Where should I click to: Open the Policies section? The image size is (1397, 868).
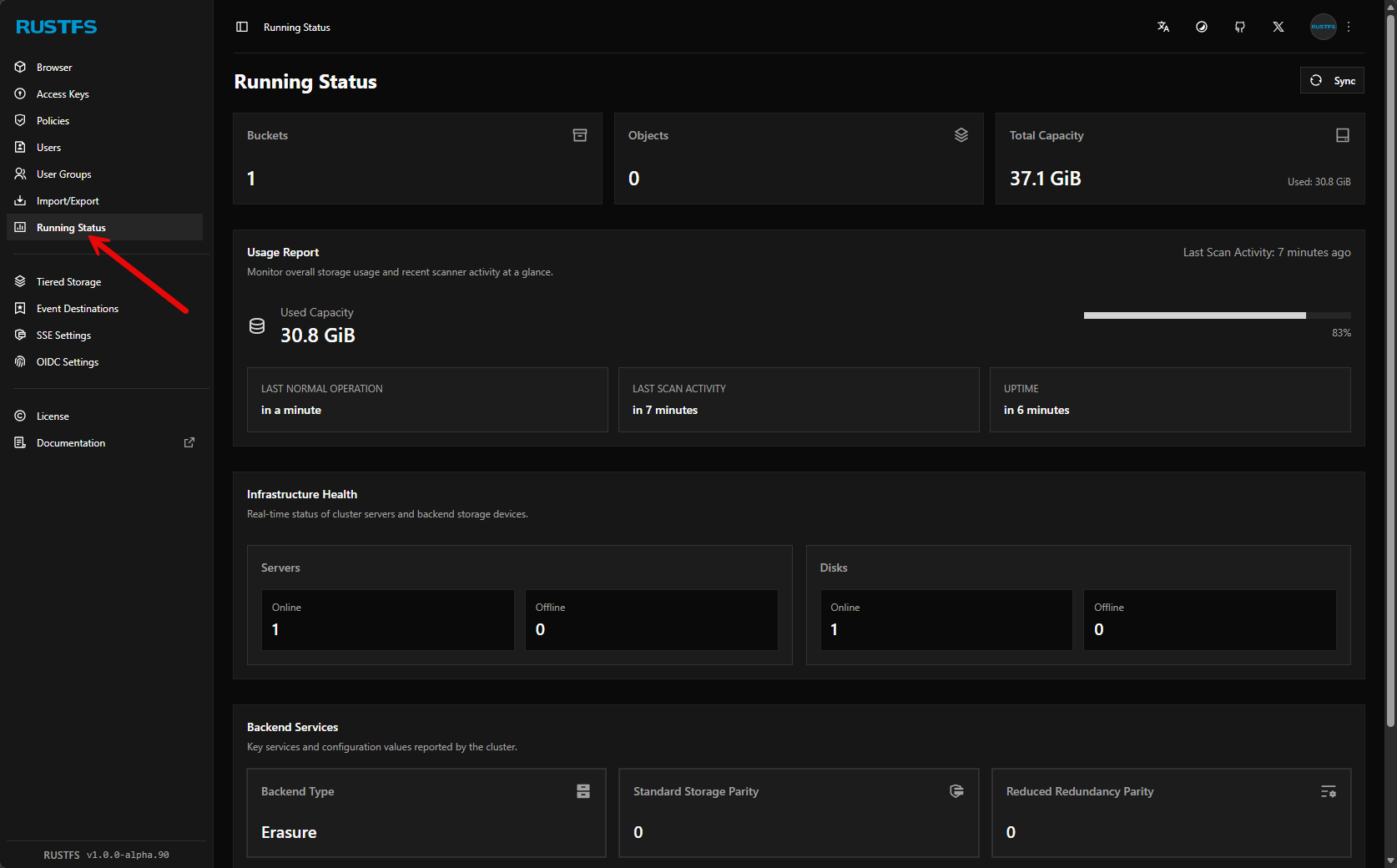53,121
